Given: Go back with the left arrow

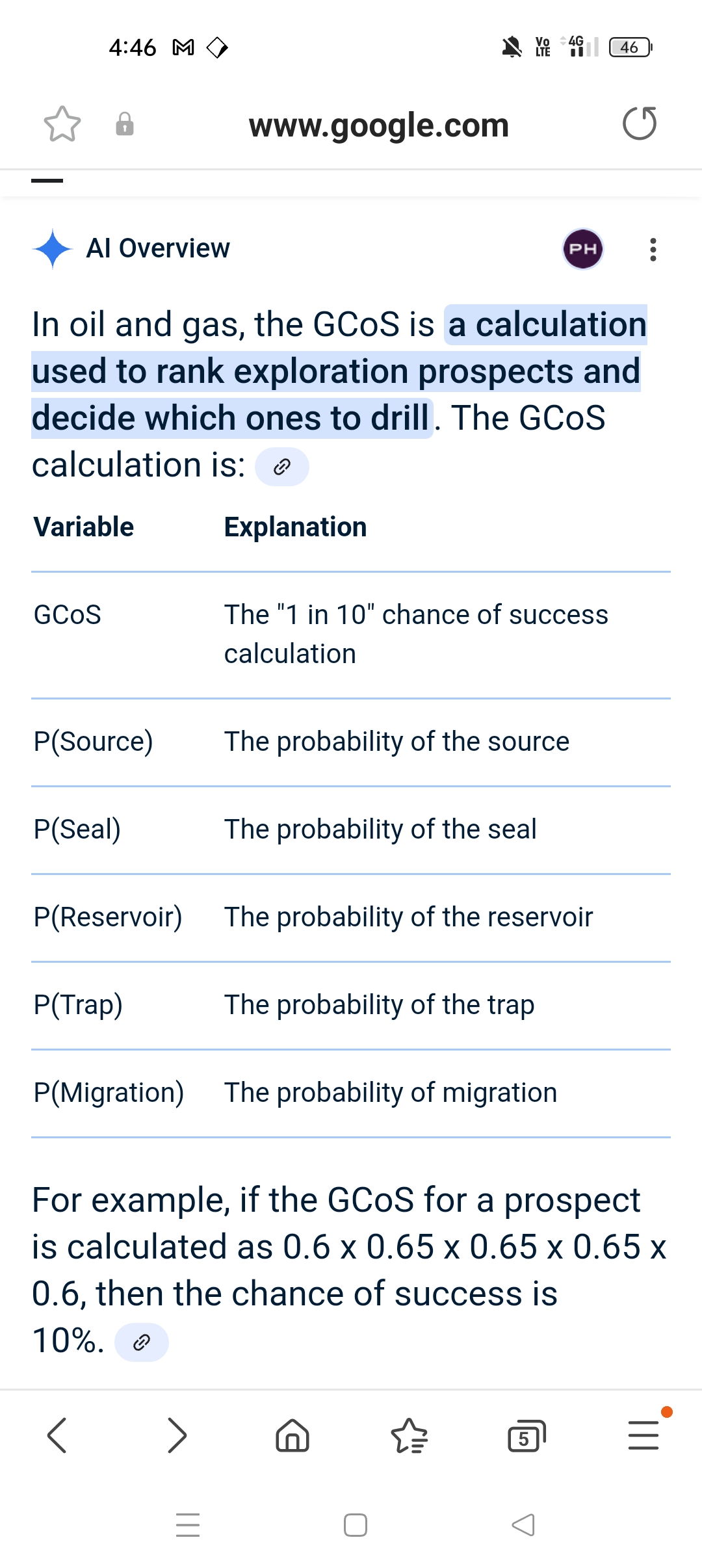Looking at the screenshot, I should [x=57, y=1435].
